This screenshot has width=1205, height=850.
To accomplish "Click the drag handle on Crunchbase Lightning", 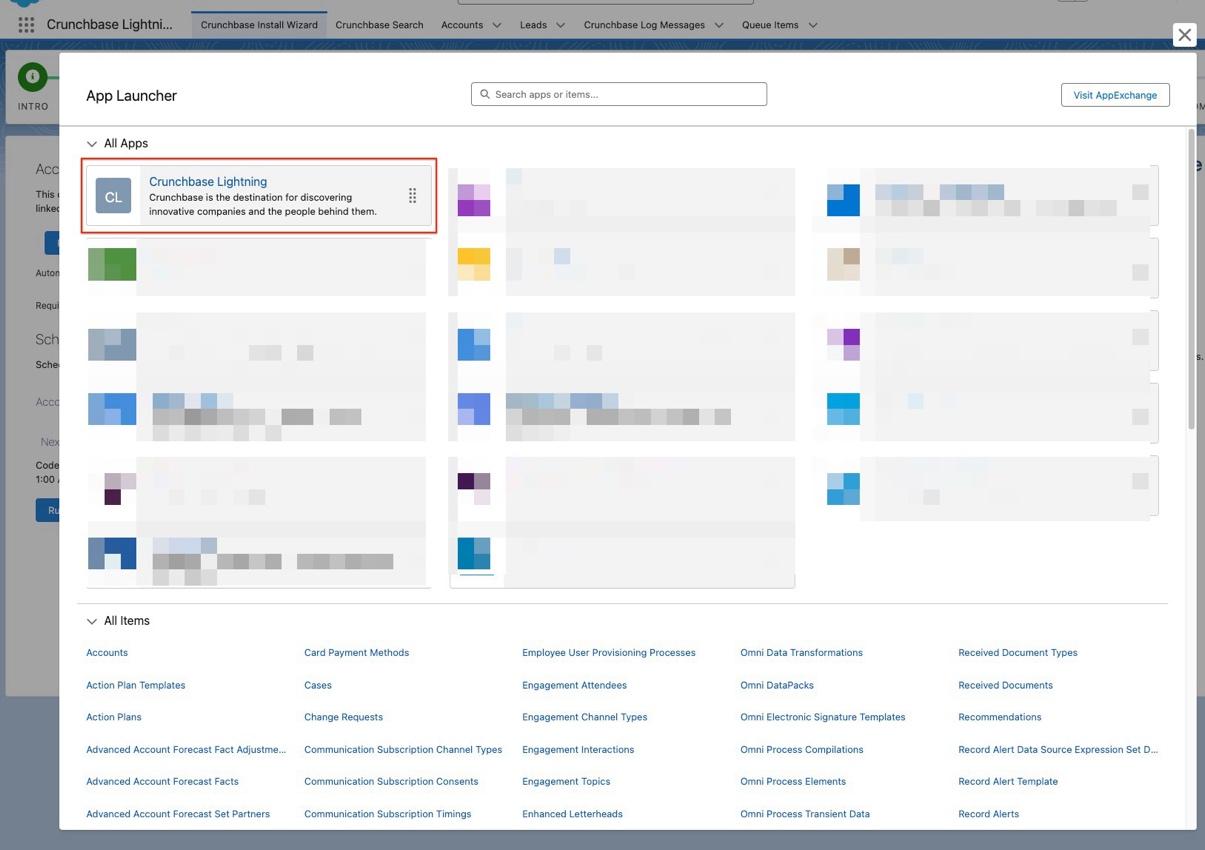I will (x=412, y=196).
